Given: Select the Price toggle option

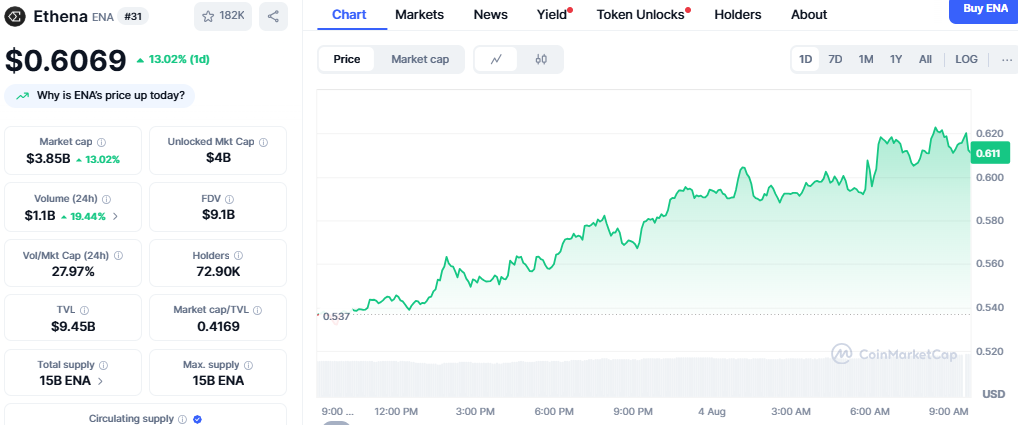Looking at the screenshot, I should click(347, 60).
